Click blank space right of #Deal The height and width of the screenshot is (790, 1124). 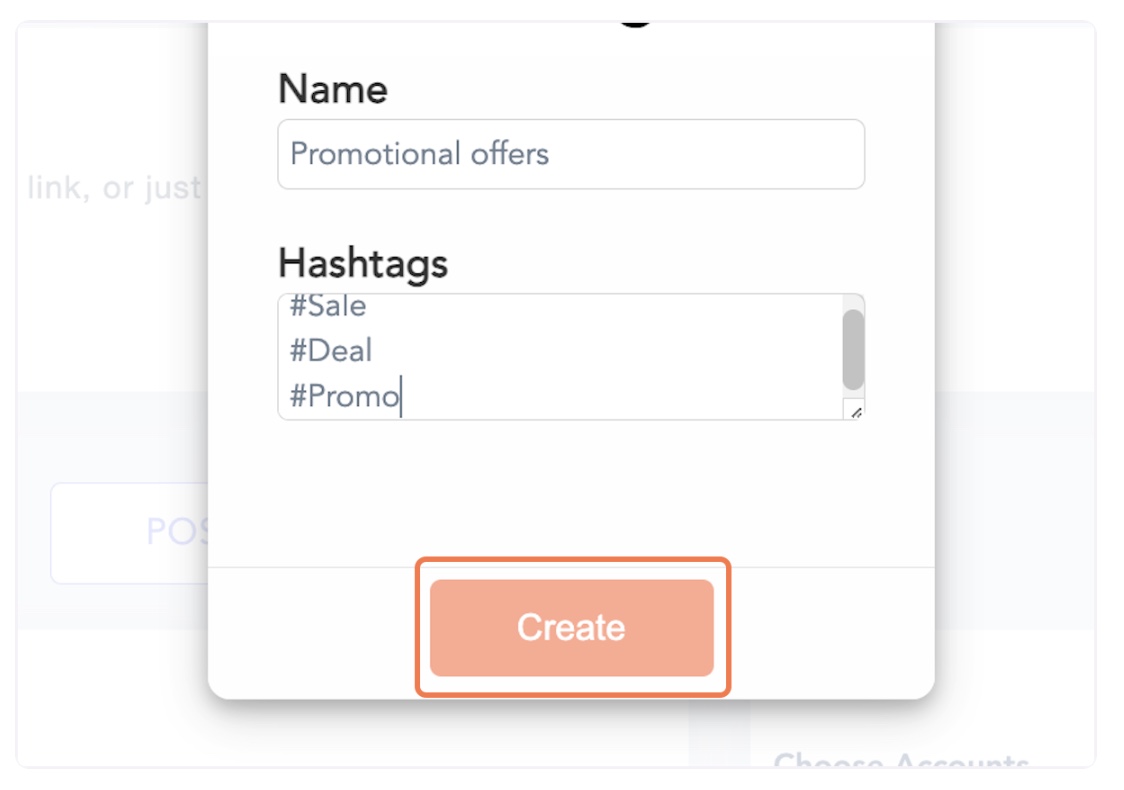pyautogui.click(x=602, y=351)
